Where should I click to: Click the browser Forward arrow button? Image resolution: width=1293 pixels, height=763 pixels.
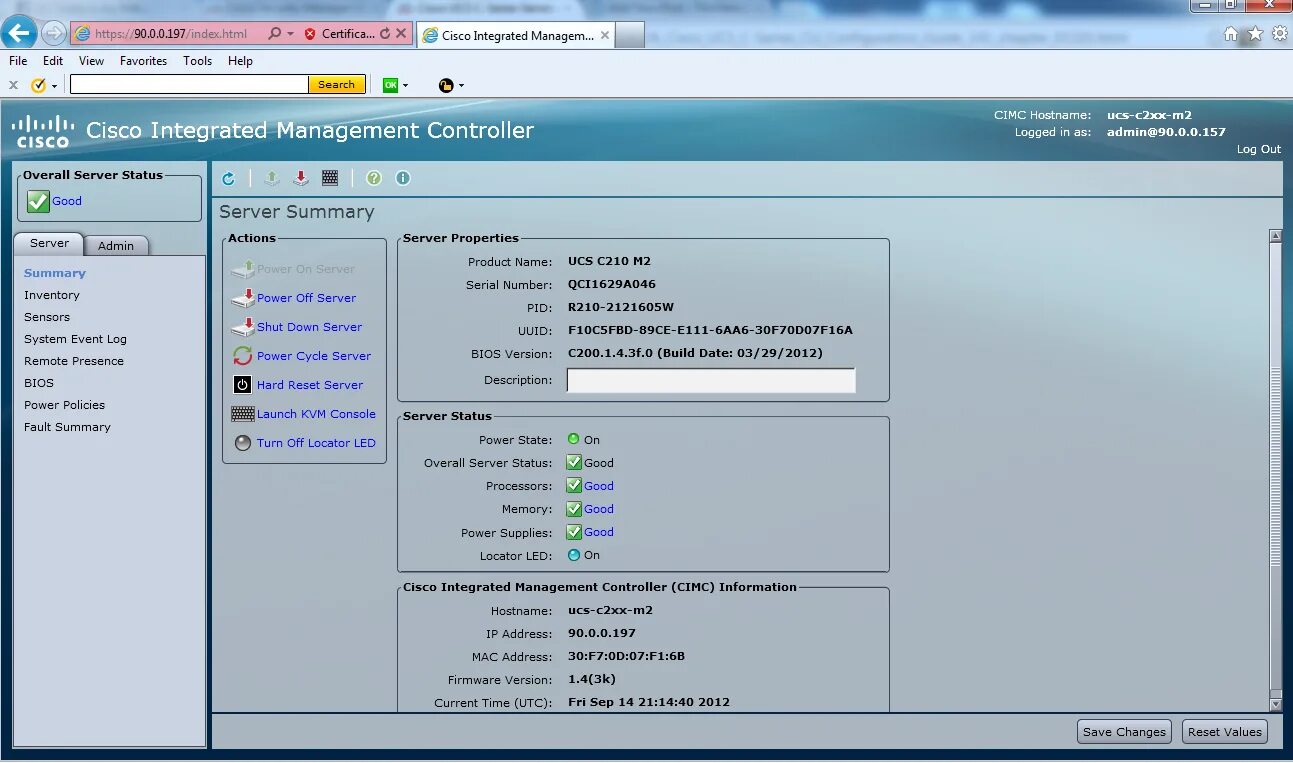click(x=53, y=33)
